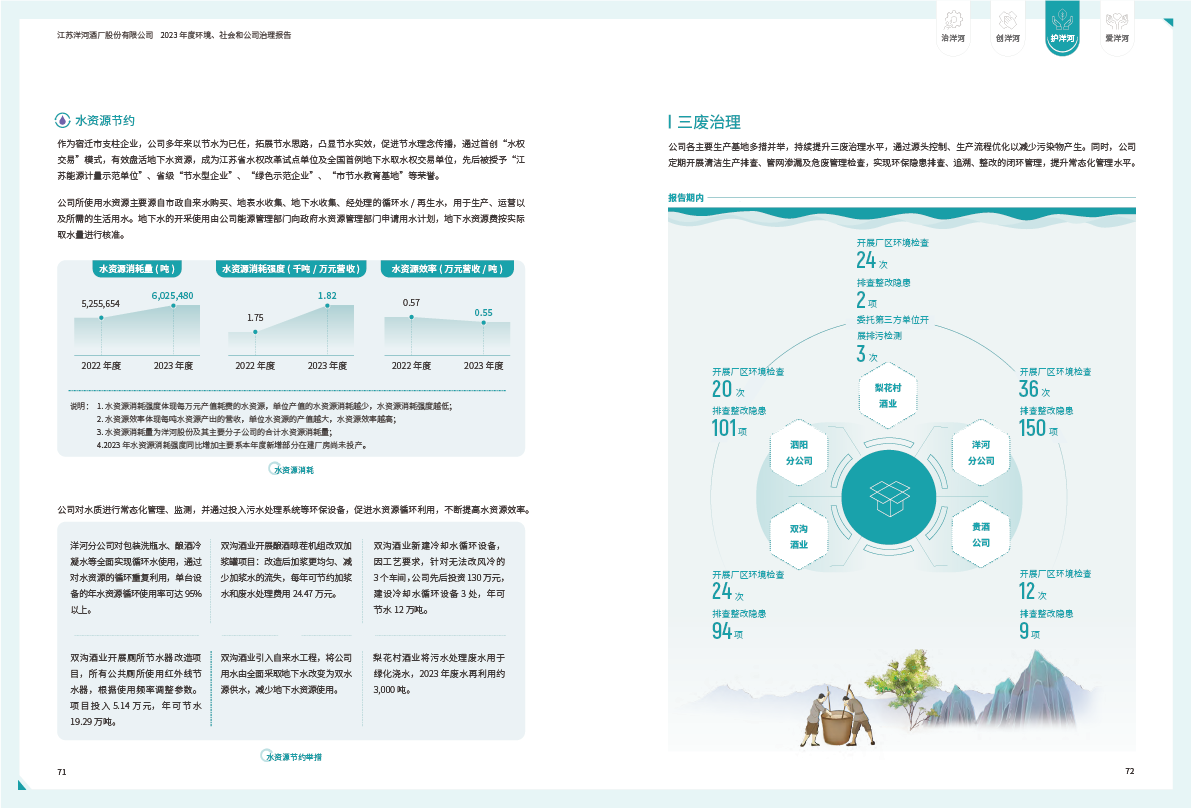Click the circle icon beside 水资源消耗 caption
Screen dimensions: 1192x809
tap(276, 468)
